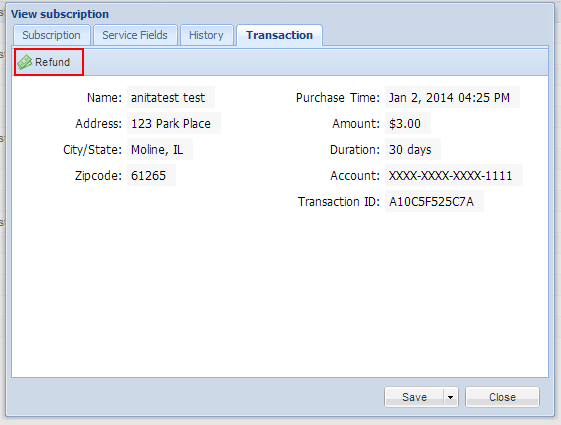Expand the Save button dropdown arrow
561x425 pixels.
point(450,397)
